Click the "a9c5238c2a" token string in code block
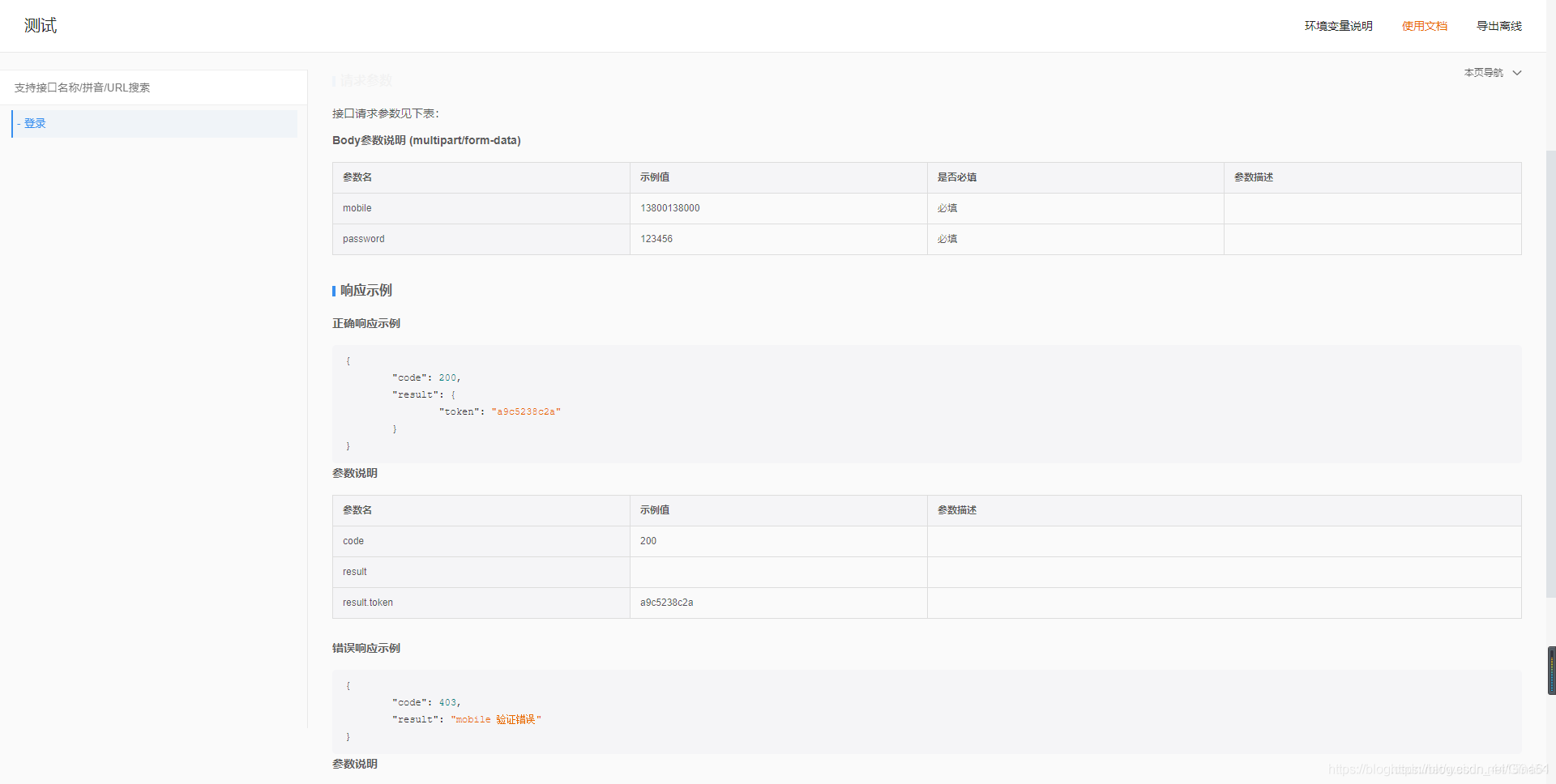The image size is (1556, 784). click(x=526, y=411)
